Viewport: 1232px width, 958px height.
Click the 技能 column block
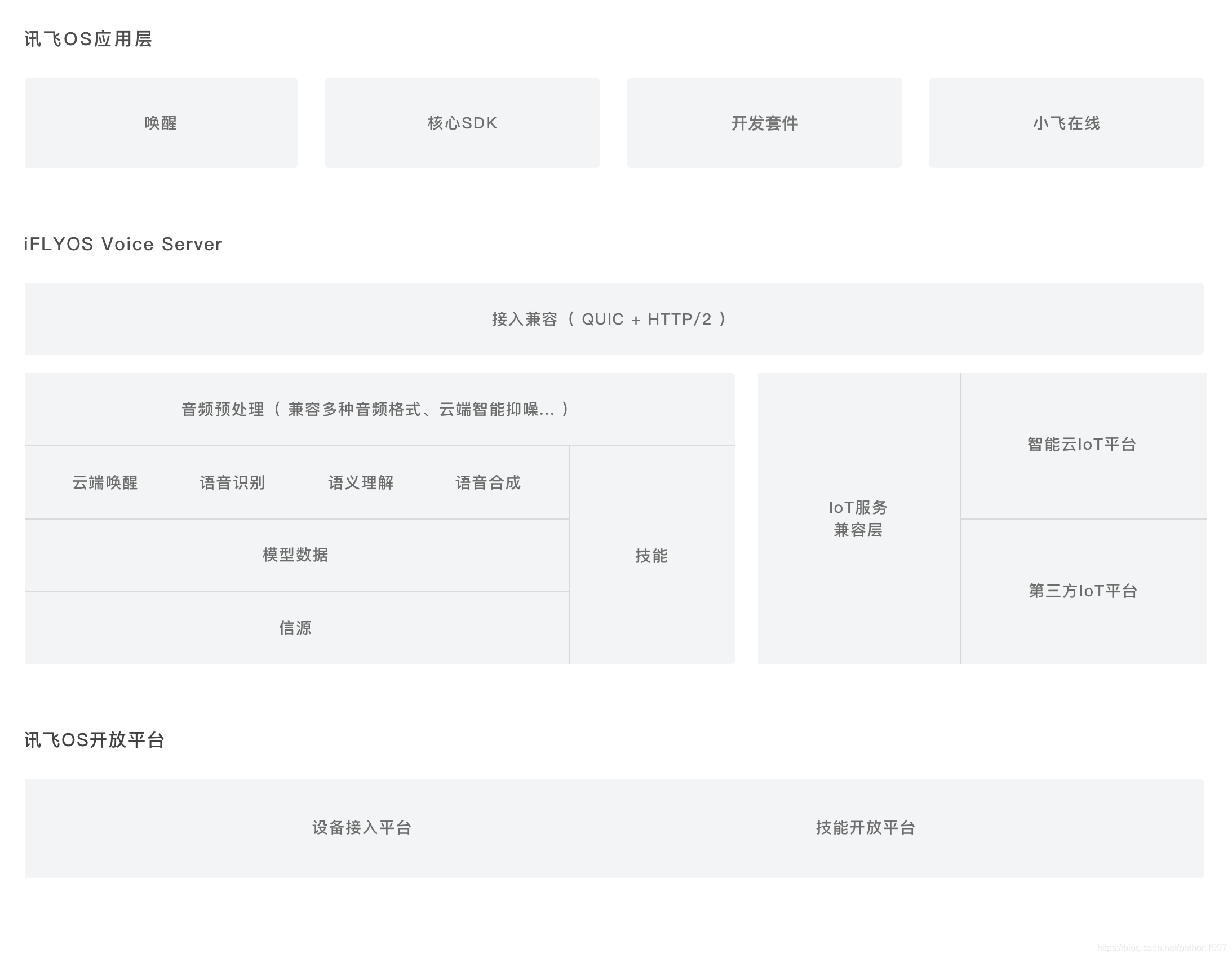click(652, 556)
